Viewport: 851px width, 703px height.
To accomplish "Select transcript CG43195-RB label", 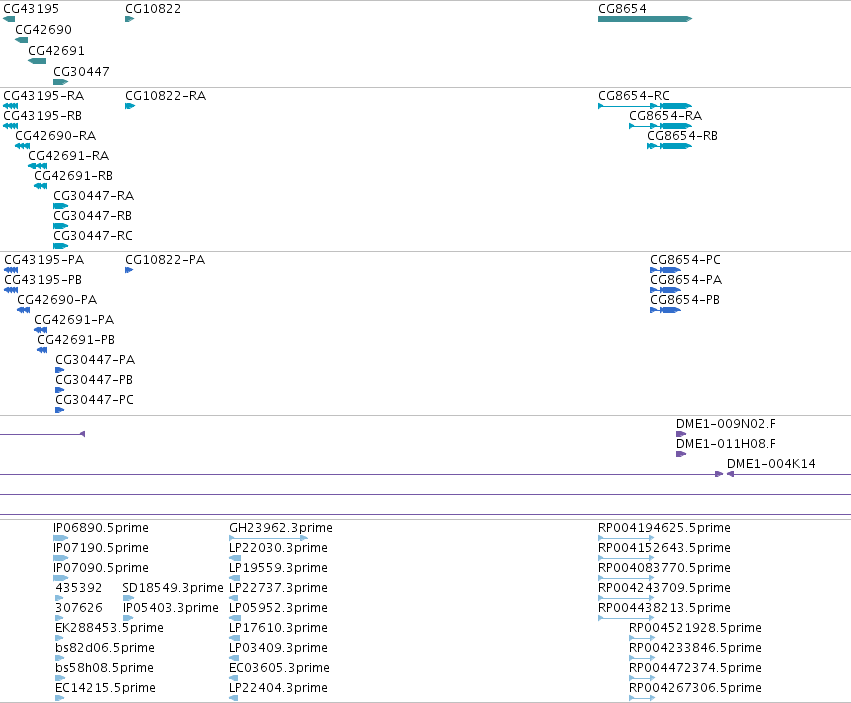I will pos(43,116).
